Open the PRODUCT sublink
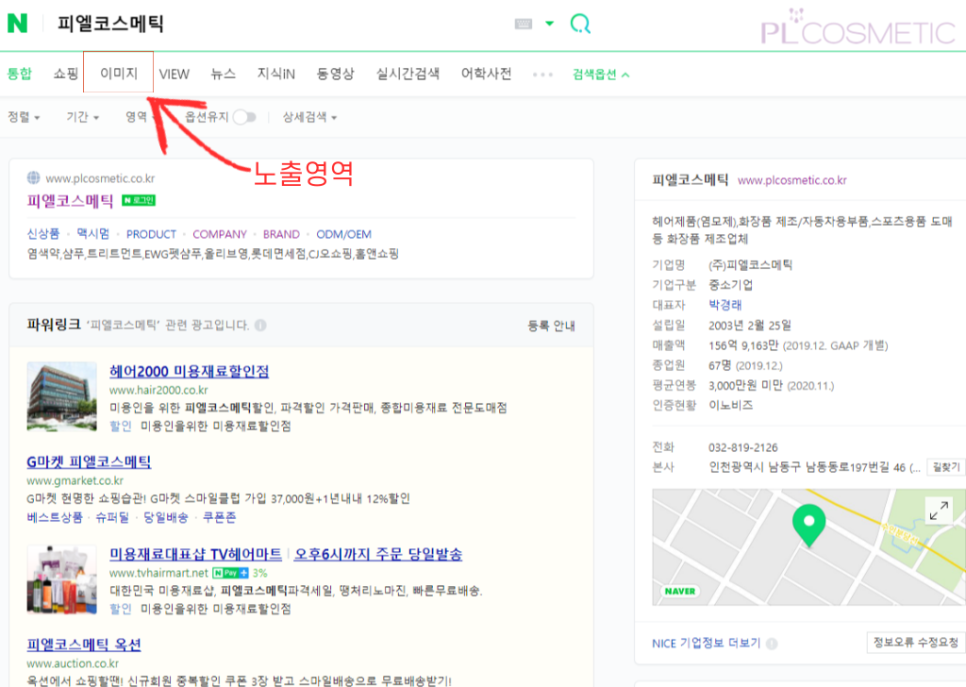 (151, 234)
